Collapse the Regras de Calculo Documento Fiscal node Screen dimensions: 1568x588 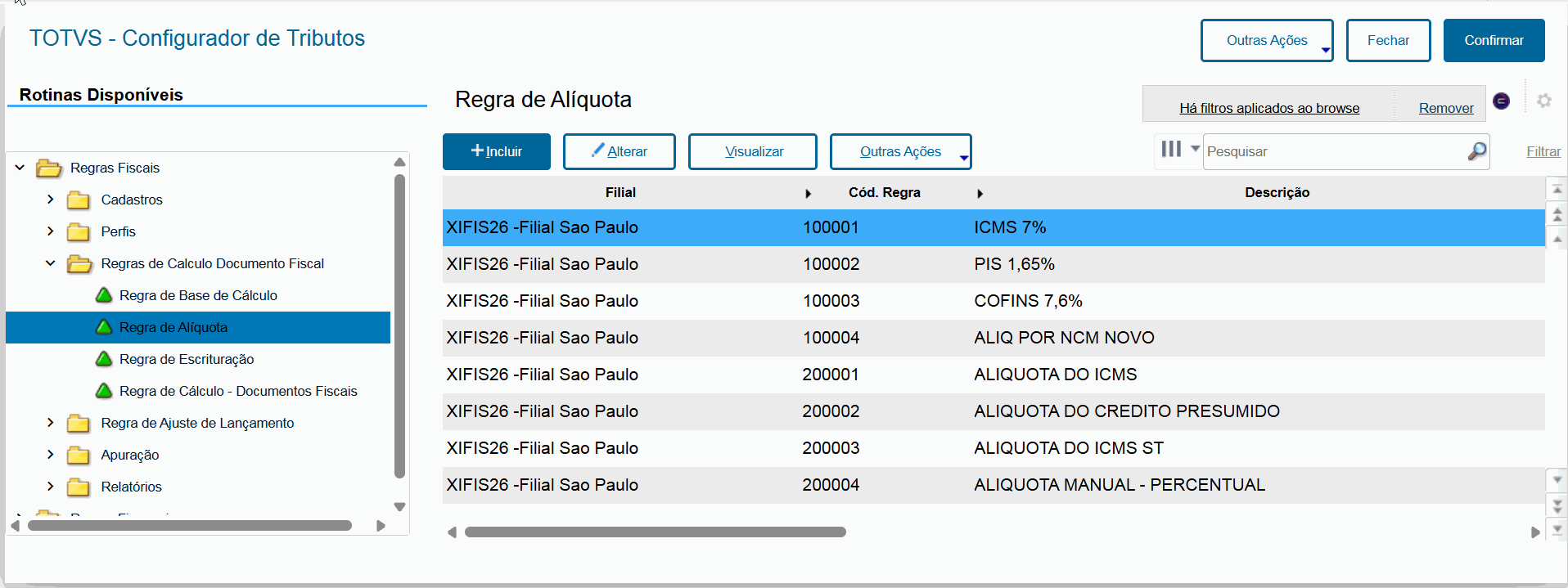[51, 263]
